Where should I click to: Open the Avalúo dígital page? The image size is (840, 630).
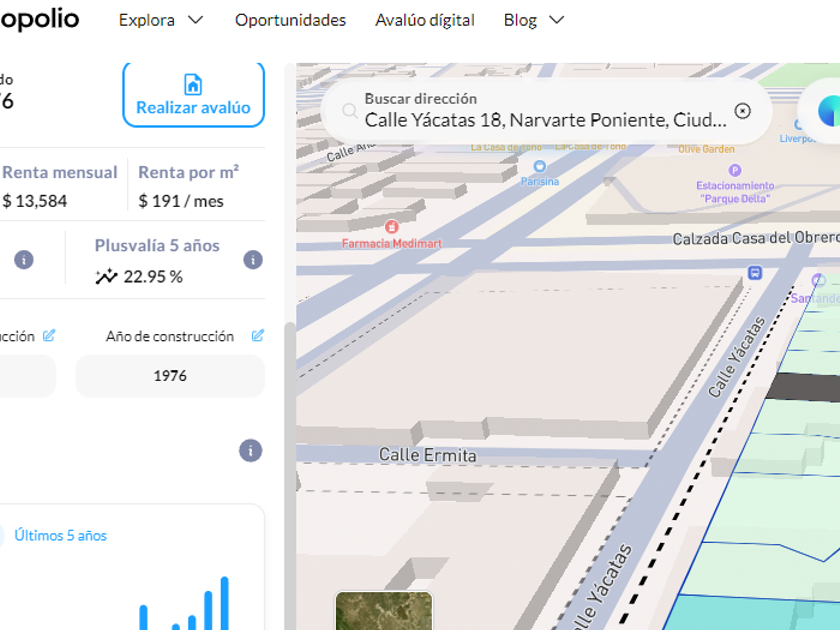click(425, 20)
